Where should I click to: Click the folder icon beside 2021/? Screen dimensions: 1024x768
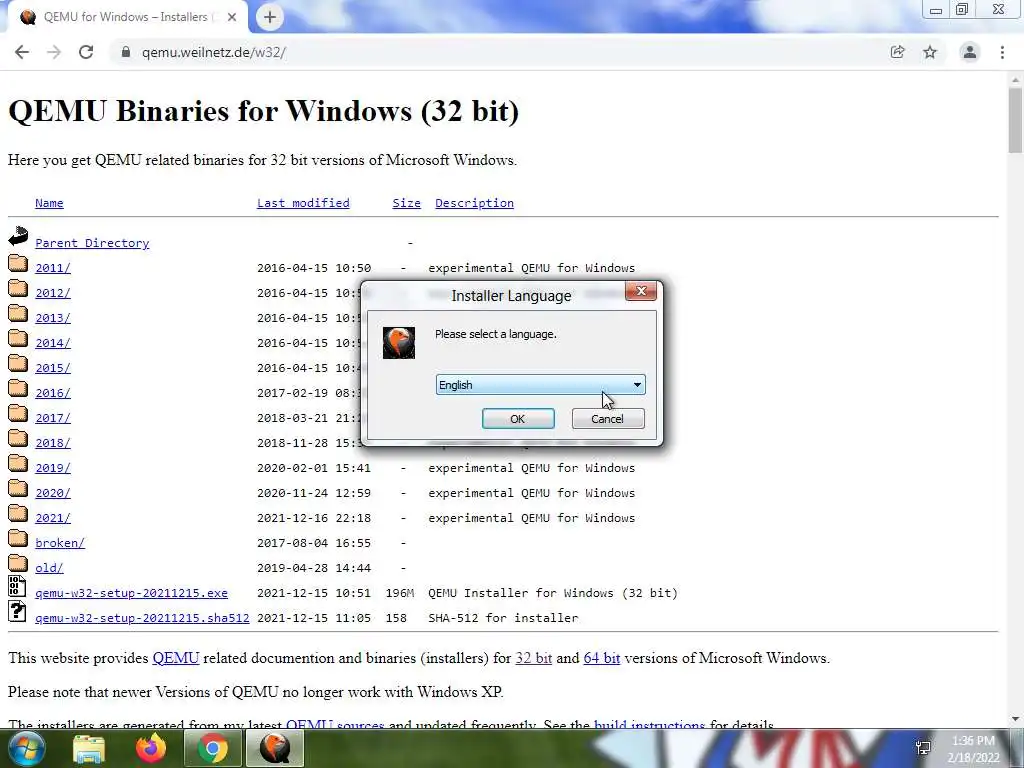tap(18, 513)
